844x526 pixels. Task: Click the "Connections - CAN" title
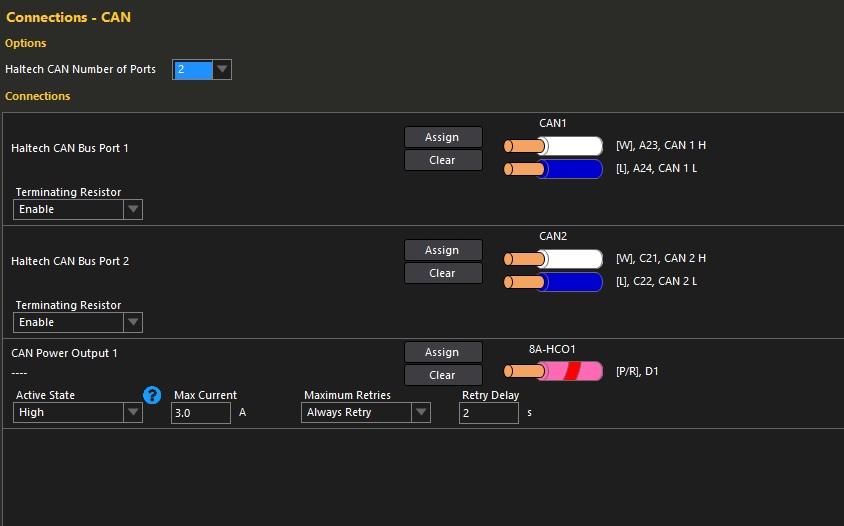68,17
